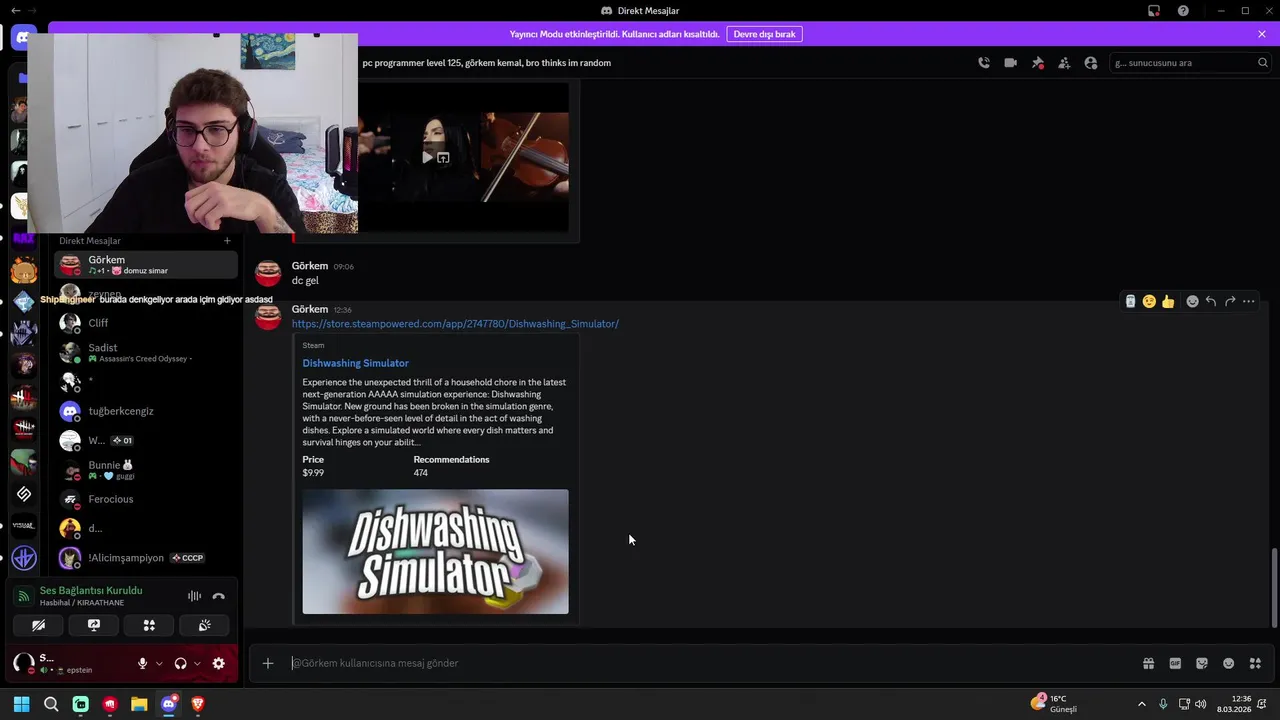The height and width of the screenshot is (720, 1280).
Task: Reply to the Steam link message
Action: 1211,301
